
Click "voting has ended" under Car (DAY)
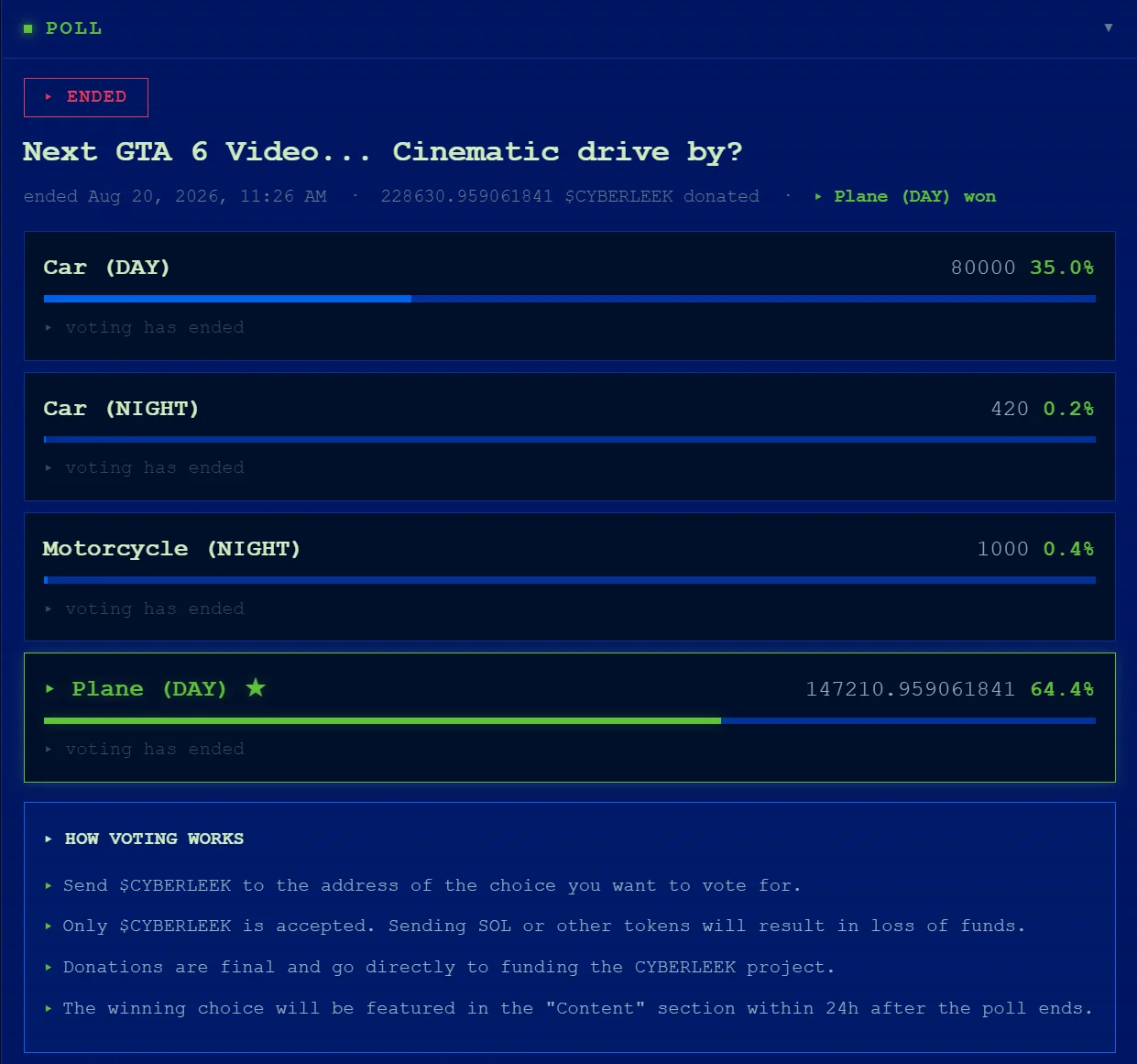pyautogui.click(x=155, y=327)
